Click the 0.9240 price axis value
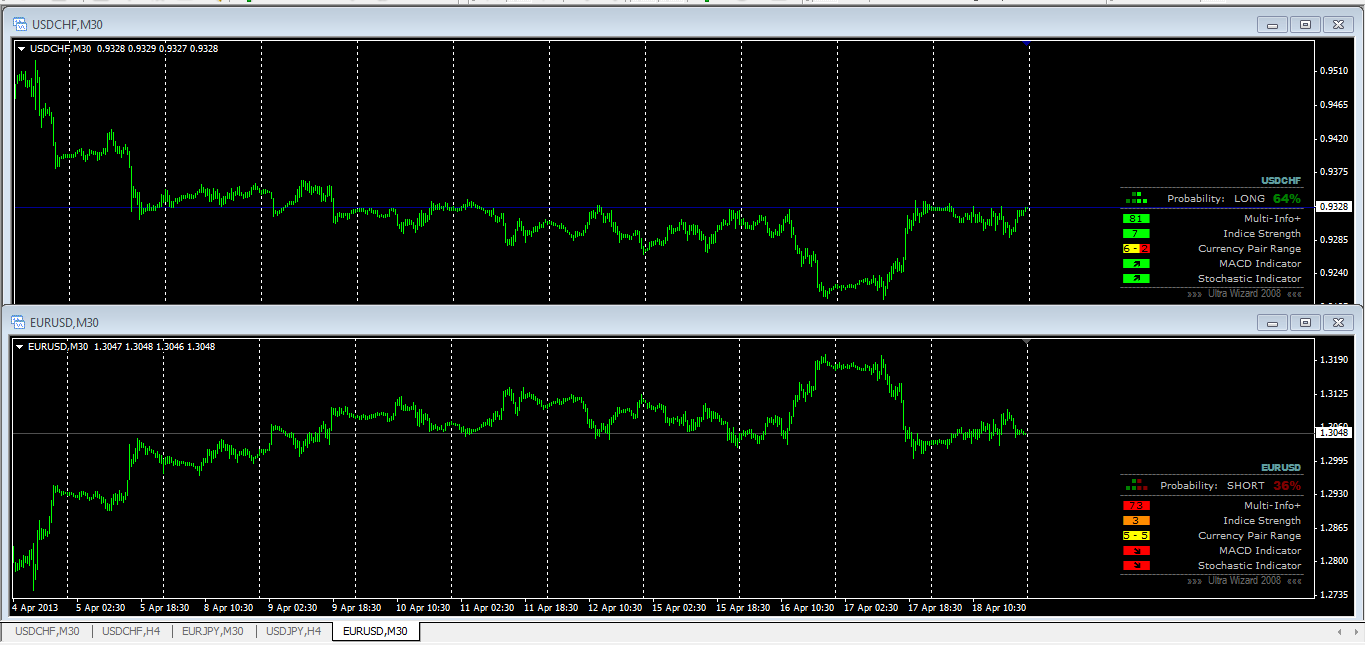 pos(1333,272)
